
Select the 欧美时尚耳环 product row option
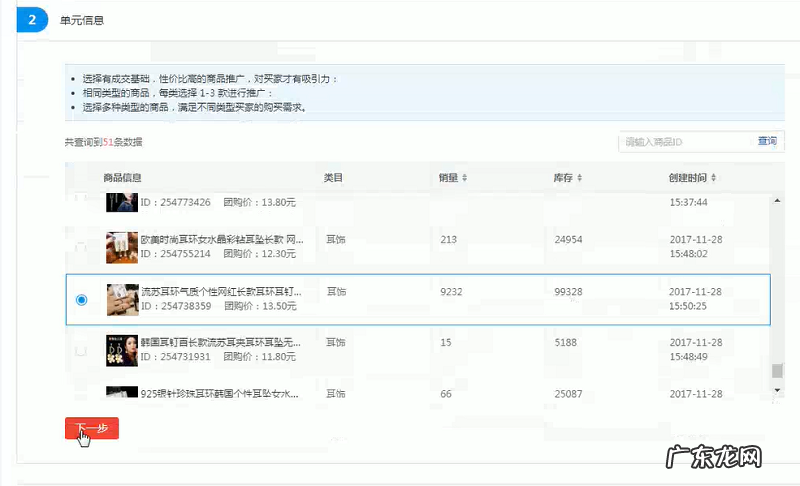pyautogui.click(x=81, y=247)
